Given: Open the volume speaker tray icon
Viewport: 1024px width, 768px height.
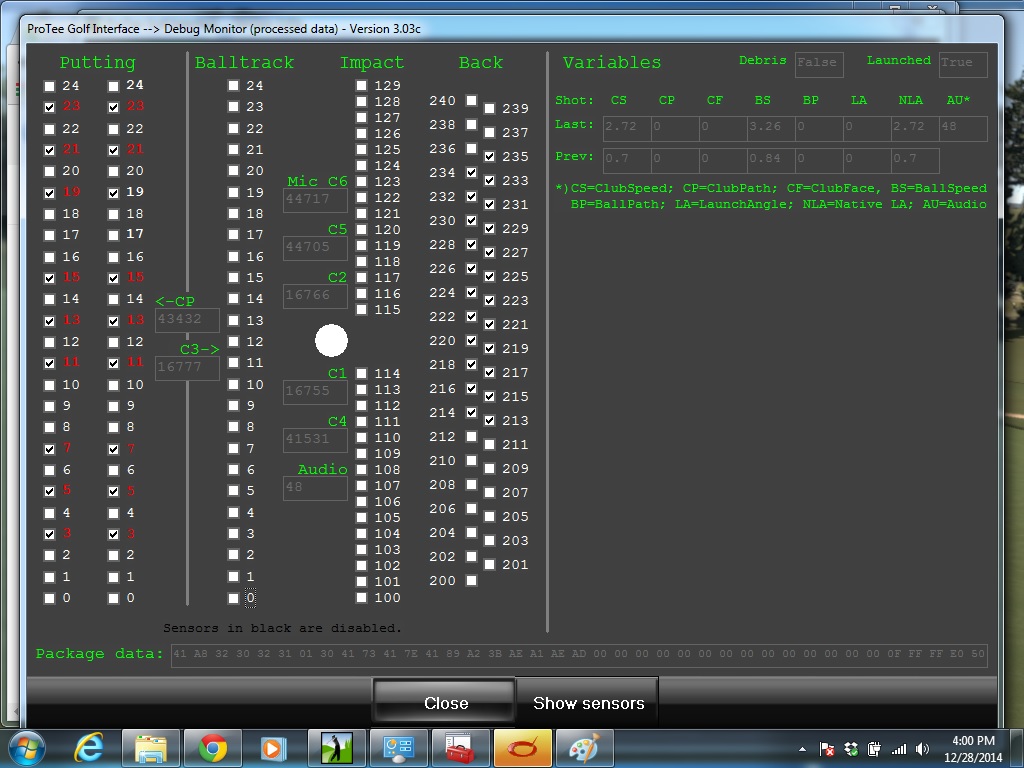Looking at the screenshot, I should (922, 749).
